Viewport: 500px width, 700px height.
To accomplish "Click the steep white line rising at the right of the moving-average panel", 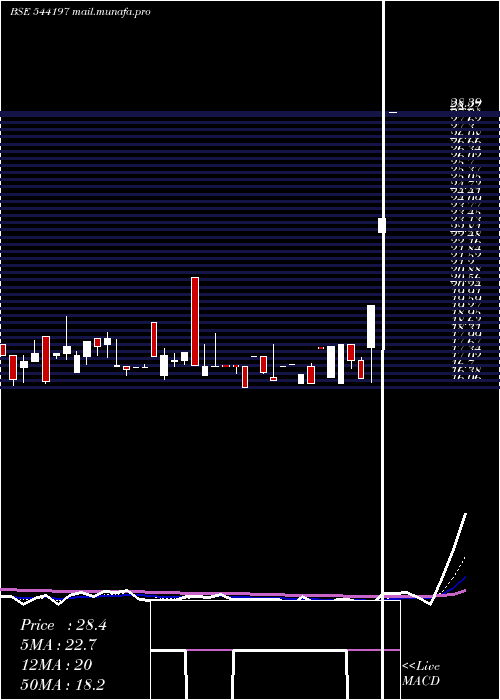I will [448, 559].
